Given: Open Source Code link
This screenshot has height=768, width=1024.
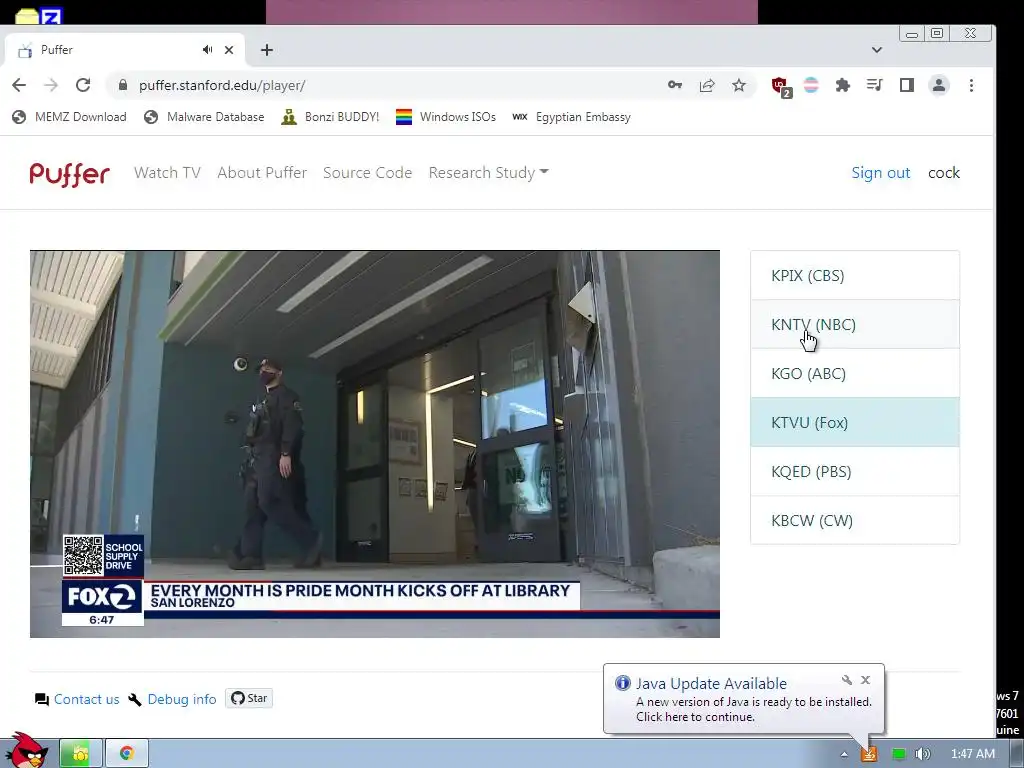Looking at the screenshot, I should point(368,172).
